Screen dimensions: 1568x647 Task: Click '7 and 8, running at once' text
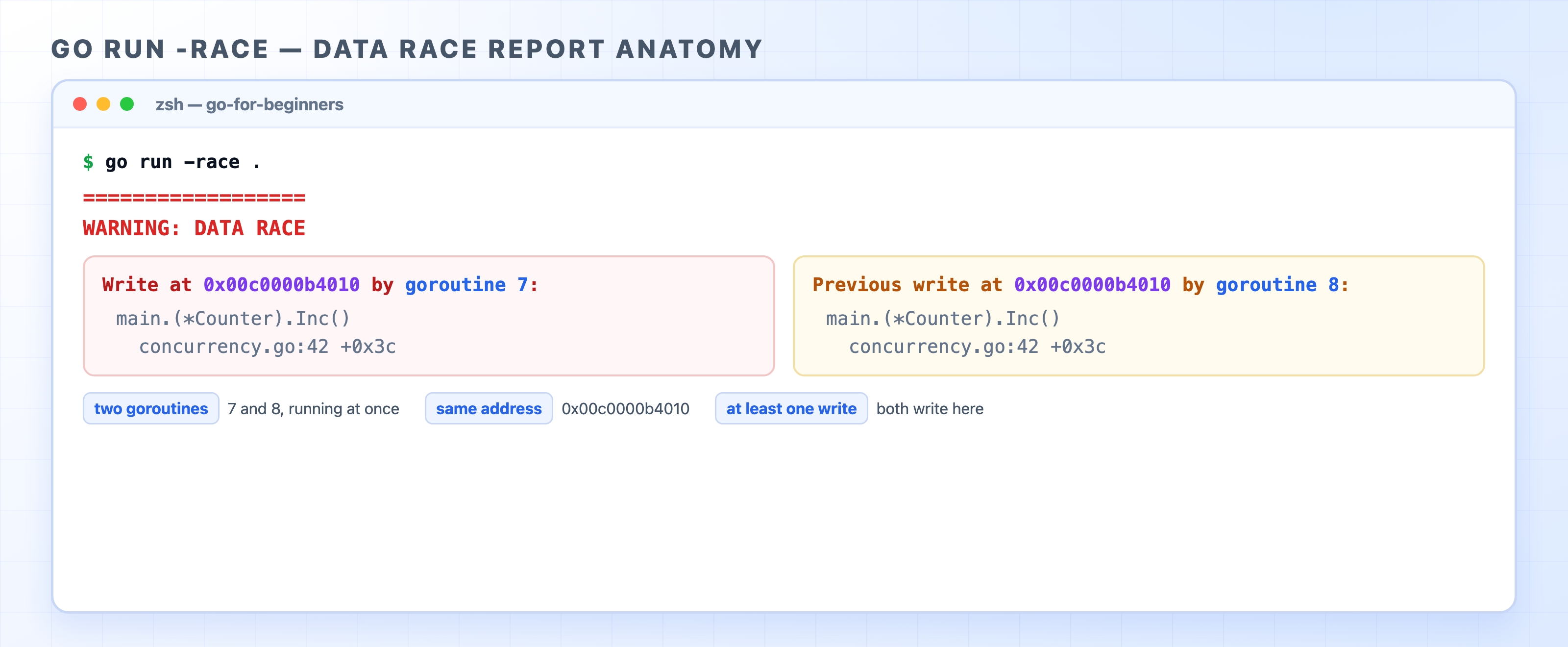click(314, 409)
